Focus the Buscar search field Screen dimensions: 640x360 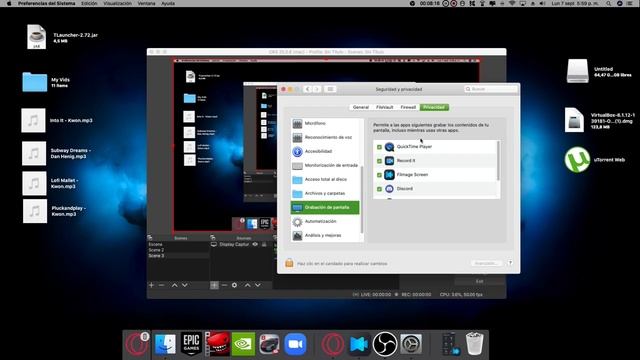[490, 89]
